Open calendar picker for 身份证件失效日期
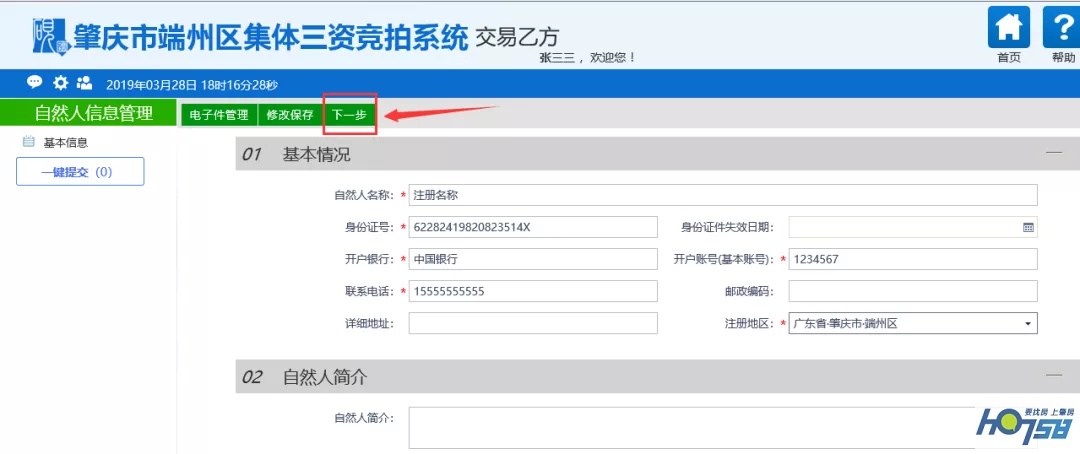The image size is (1080, 454). click(1028, 227)
